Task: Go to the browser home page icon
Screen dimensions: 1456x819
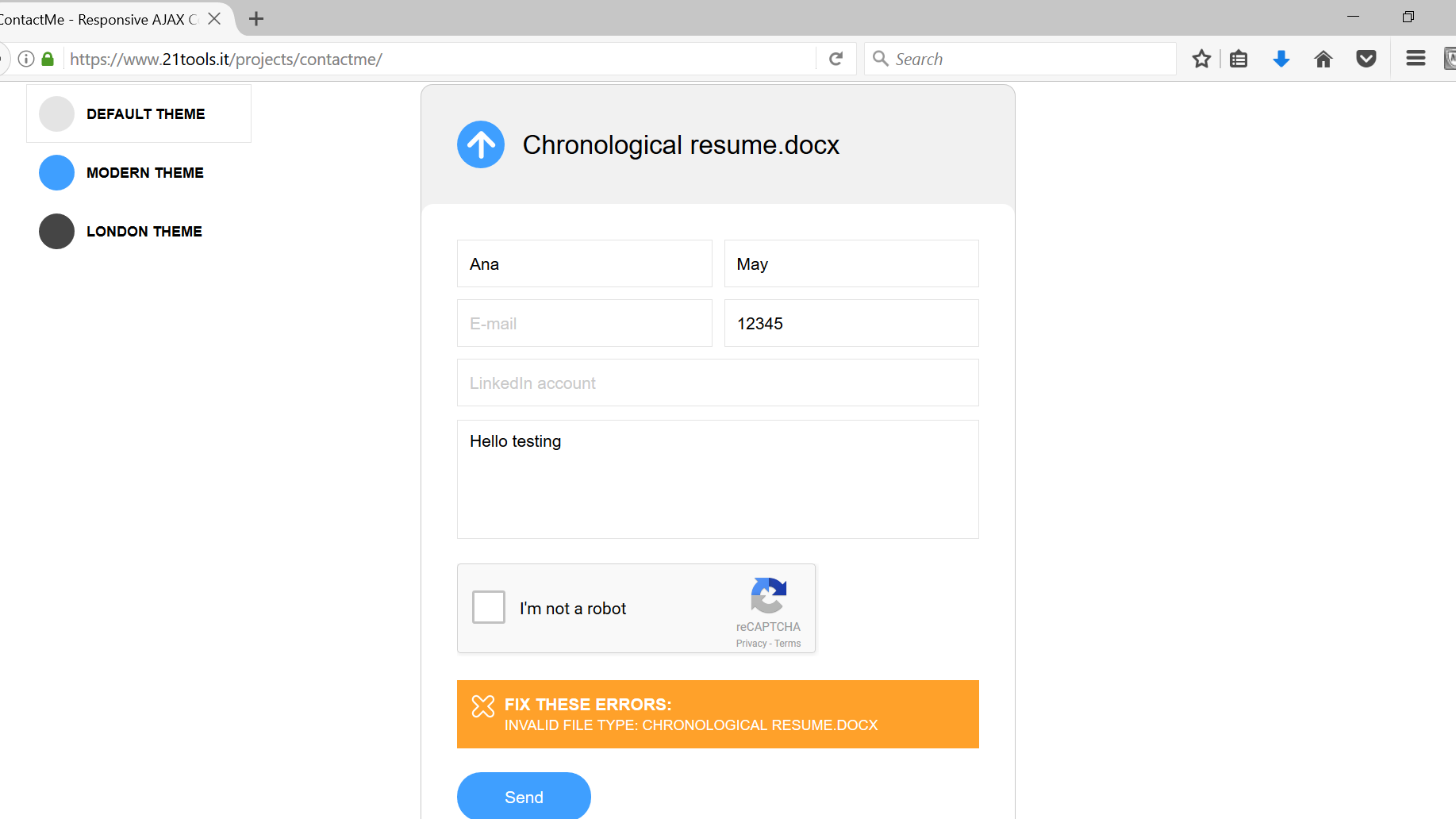Action: 1323,59
